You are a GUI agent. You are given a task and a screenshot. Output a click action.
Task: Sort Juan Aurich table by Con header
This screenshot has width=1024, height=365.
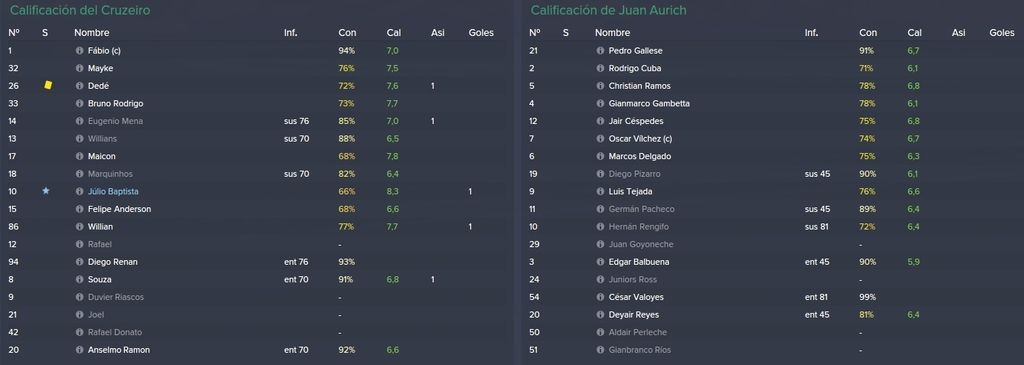point(868,33)
